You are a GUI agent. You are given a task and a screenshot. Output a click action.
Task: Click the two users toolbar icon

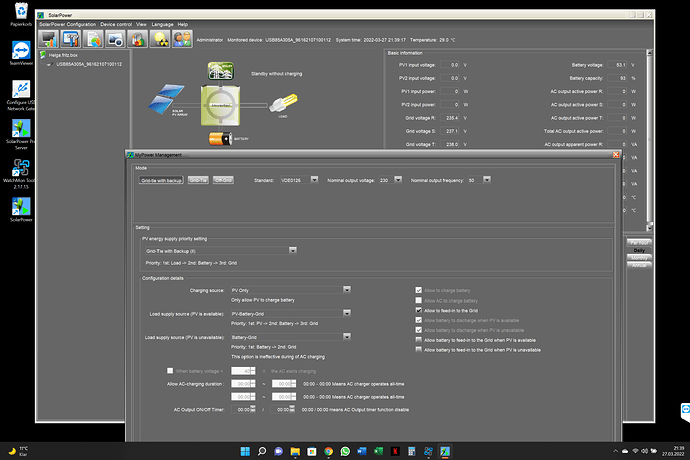182,39
